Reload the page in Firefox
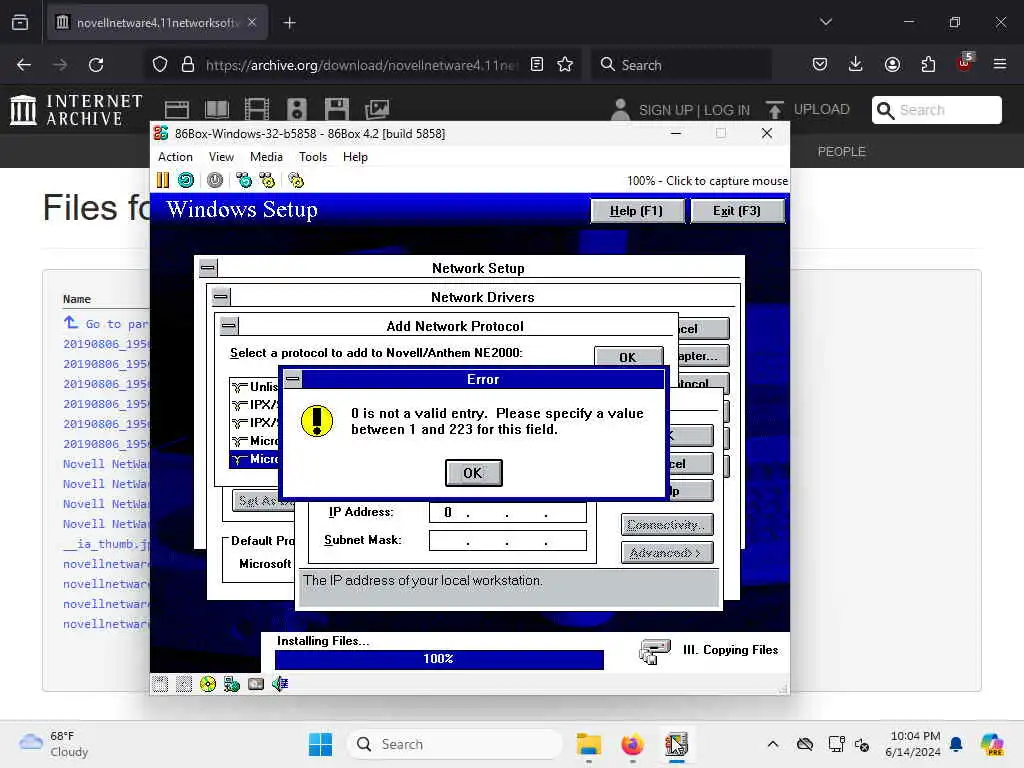1024x768 pixels. point(96,65)
